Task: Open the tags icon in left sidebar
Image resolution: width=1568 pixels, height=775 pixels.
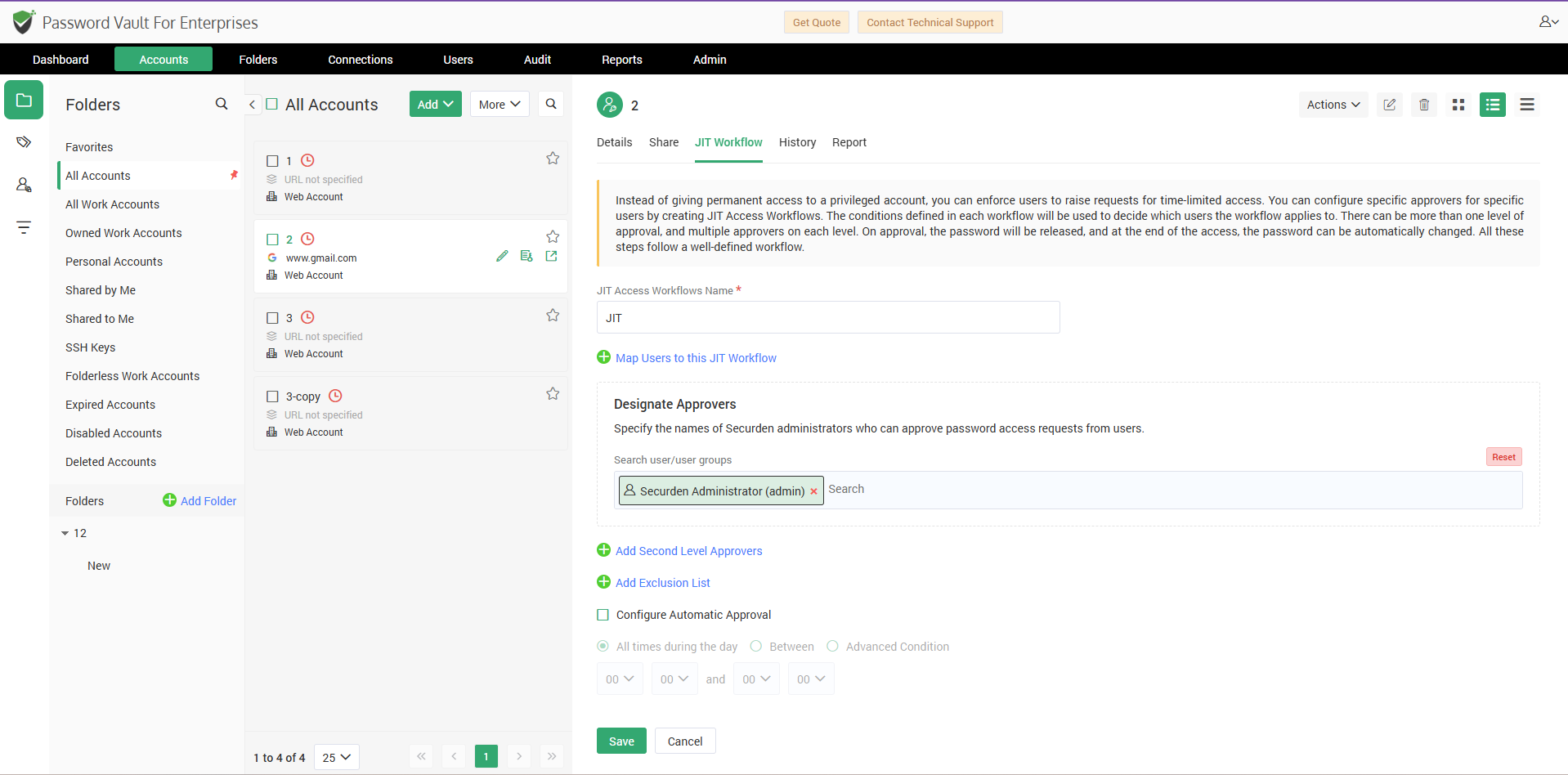Action: [24, 142]
